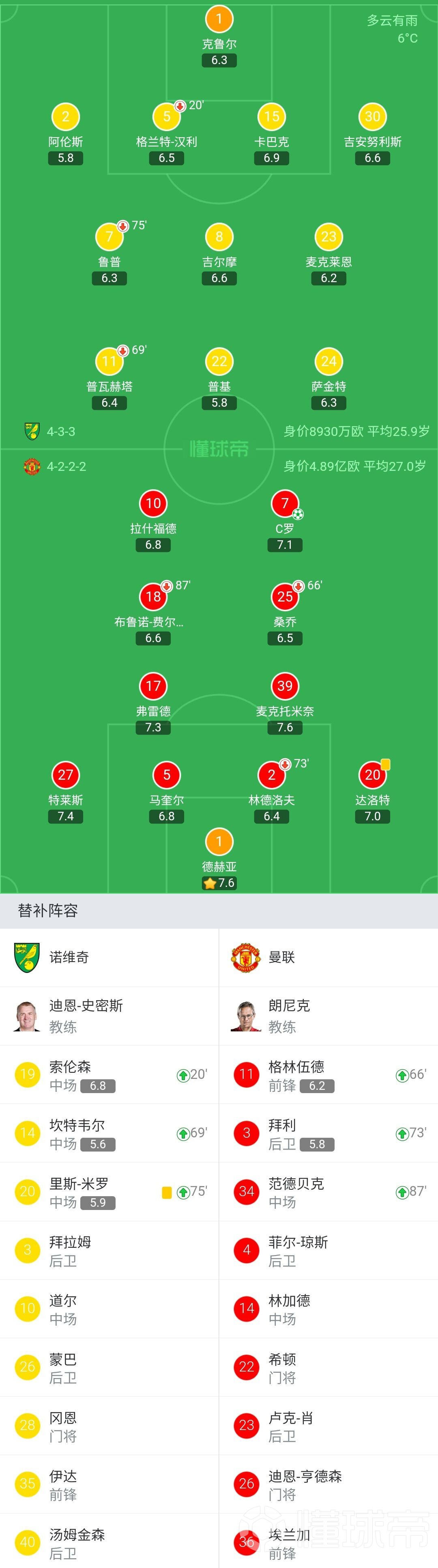The height and width of the screenshot is (1568, 438).
Task: Select 麦克托米奈 number 39 icon
Action: (x=285, y=686)
